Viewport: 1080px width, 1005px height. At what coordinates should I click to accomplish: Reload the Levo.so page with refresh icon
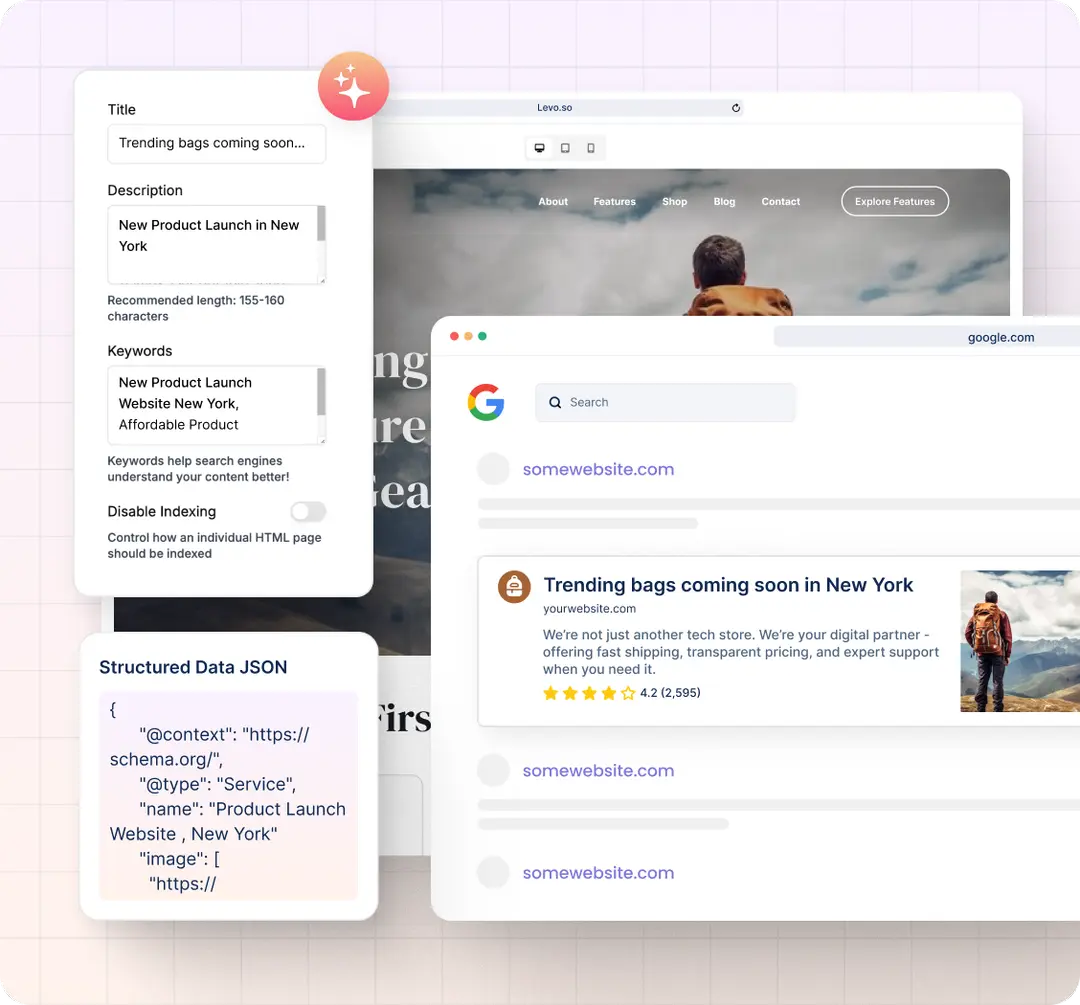[x=736, y=107]
